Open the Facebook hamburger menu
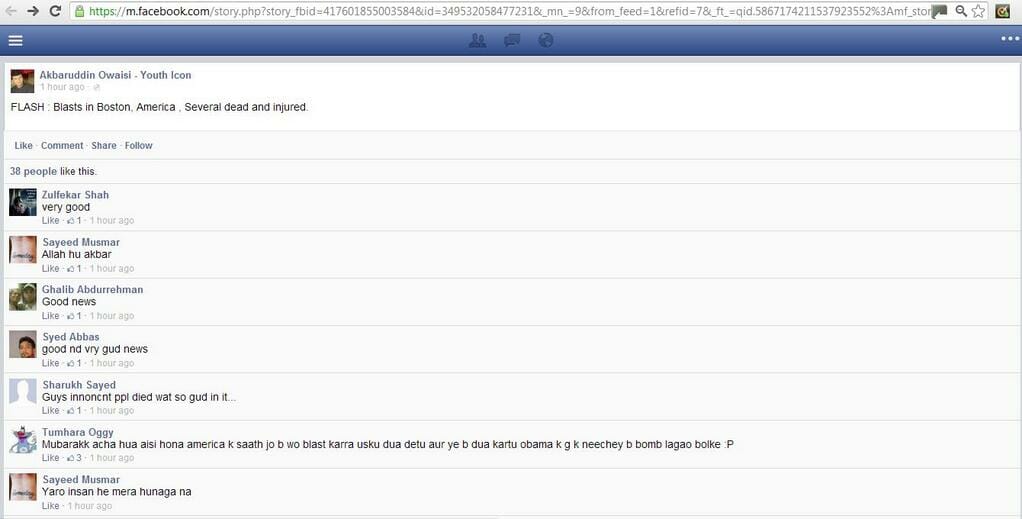1022x519 pixels. (15, 41)
